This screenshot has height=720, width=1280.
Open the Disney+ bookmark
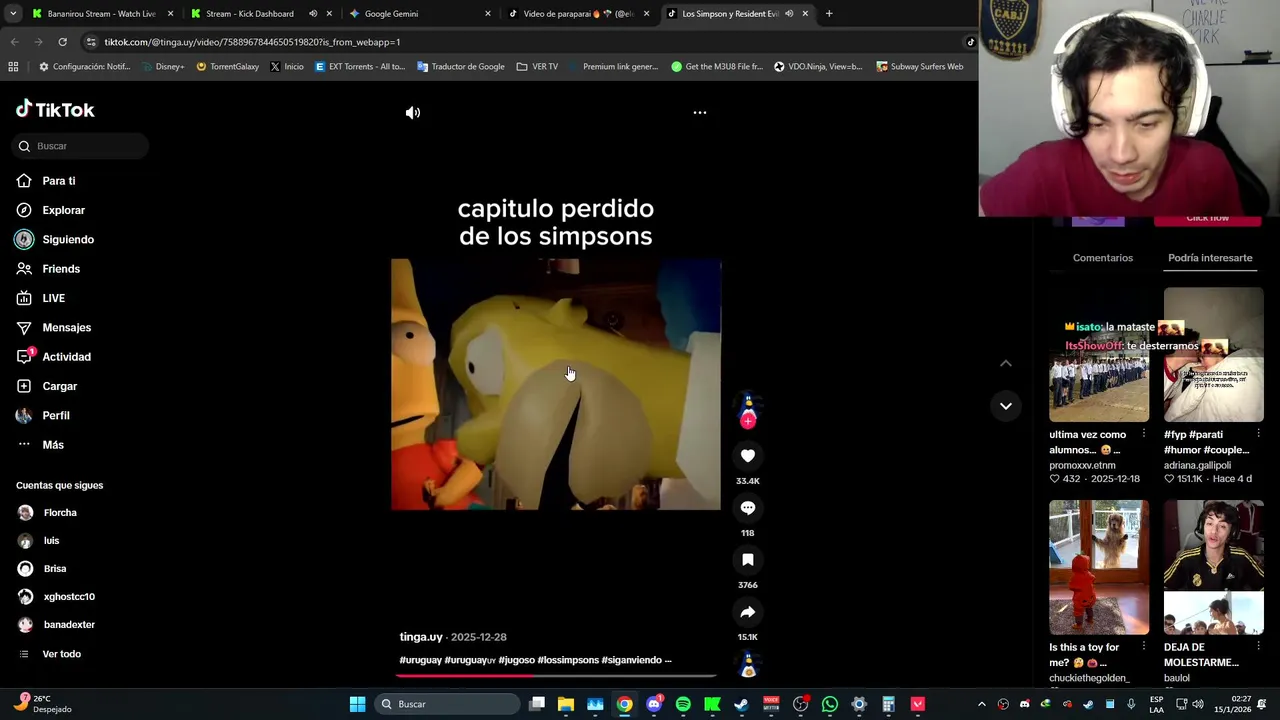162,67
